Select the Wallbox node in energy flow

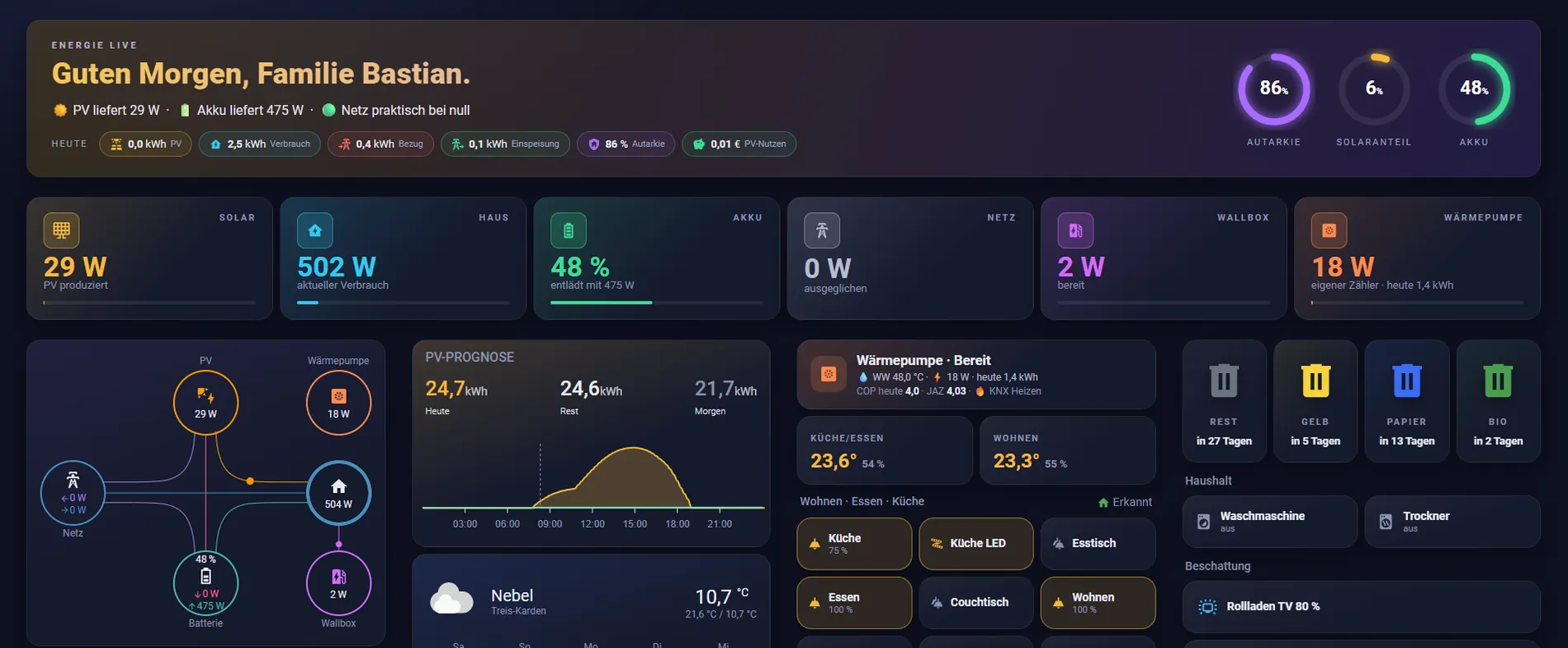338,583
